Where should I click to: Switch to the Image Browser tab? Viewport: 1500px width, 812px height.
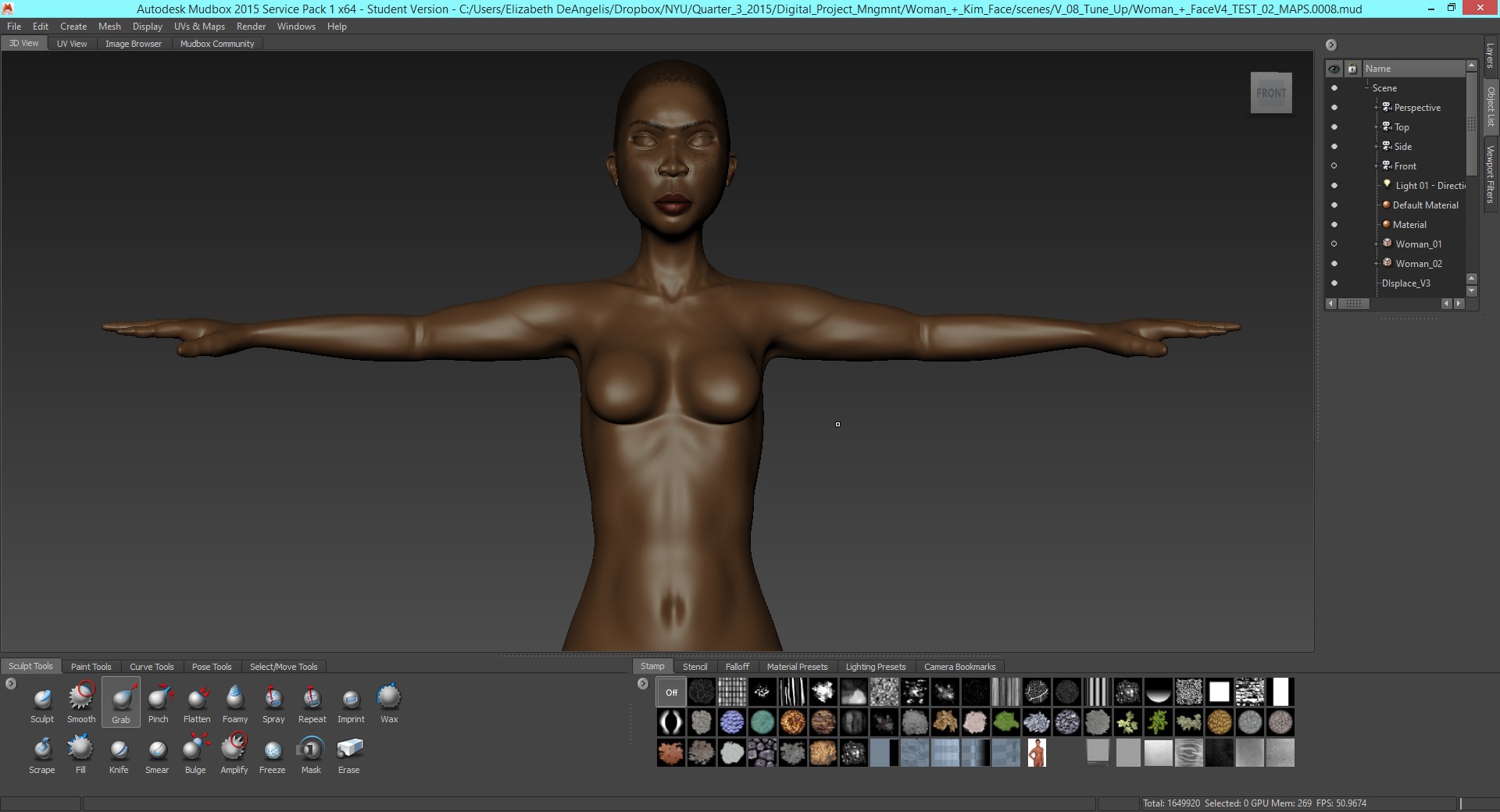pos(134,44)
